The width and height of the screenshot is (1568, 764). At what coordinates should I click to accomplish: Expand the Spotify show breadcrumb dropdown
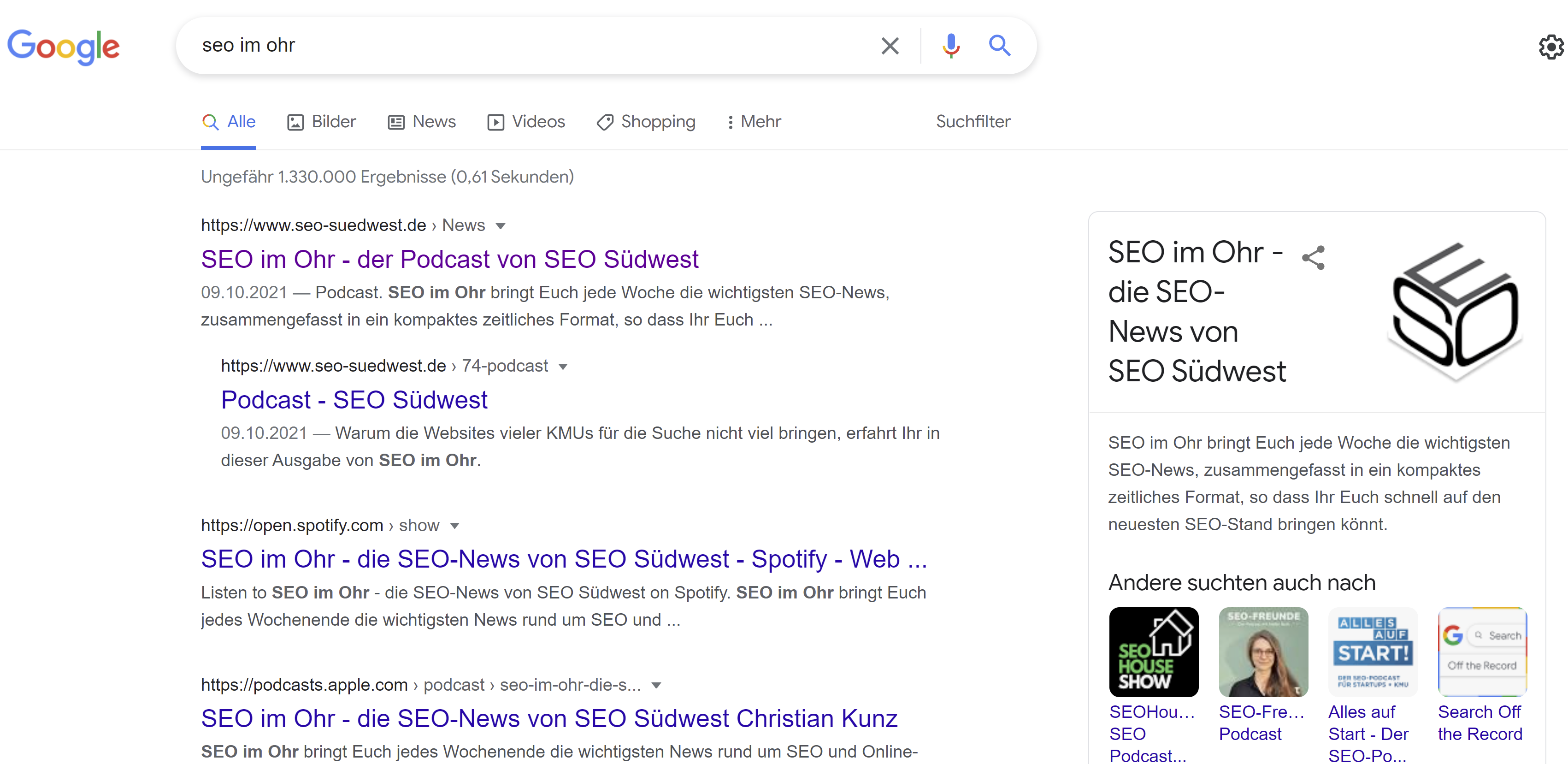click(x=456, y=525)
